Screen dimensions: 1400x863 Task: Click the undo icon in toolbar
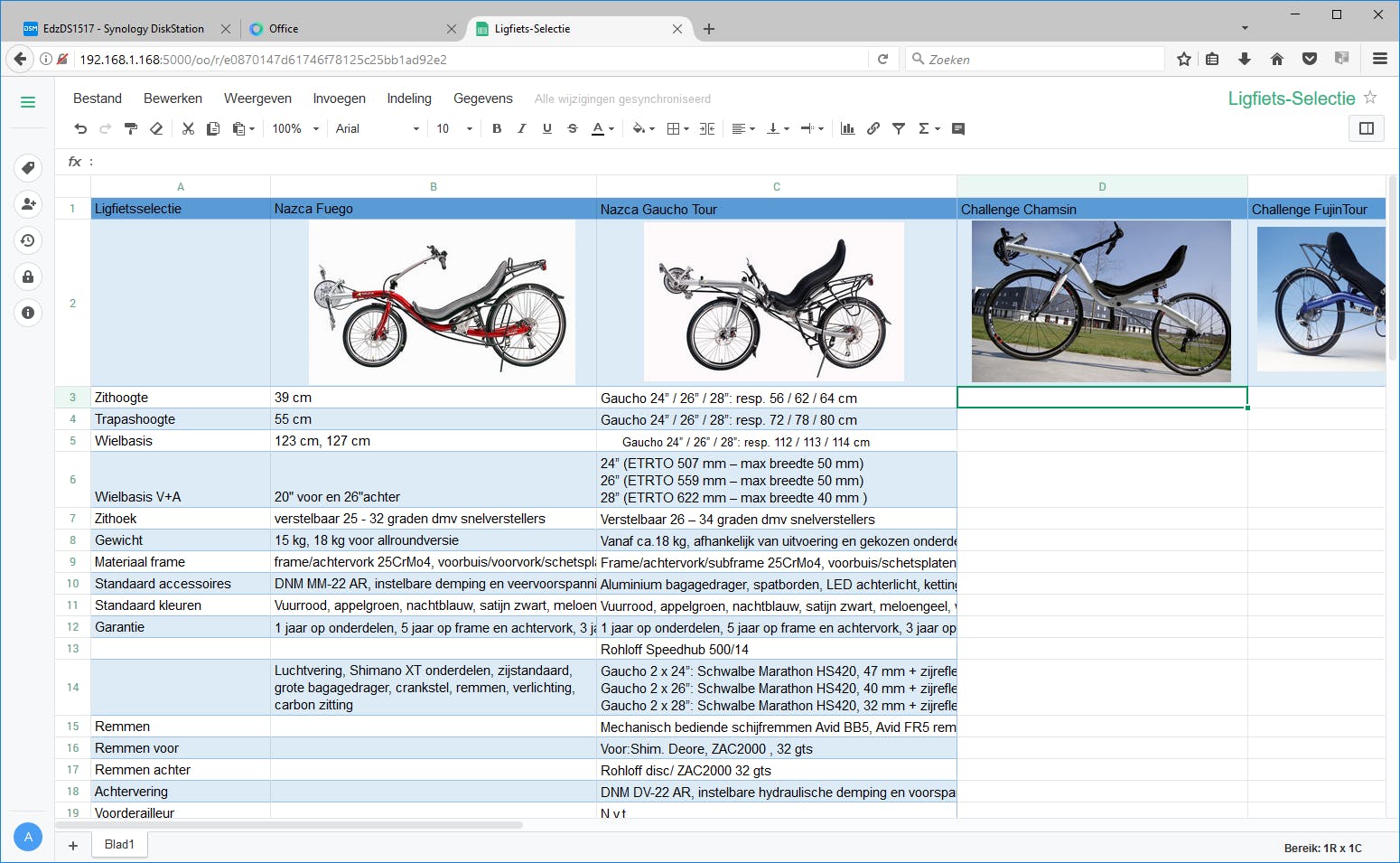(x=80, y=128)
